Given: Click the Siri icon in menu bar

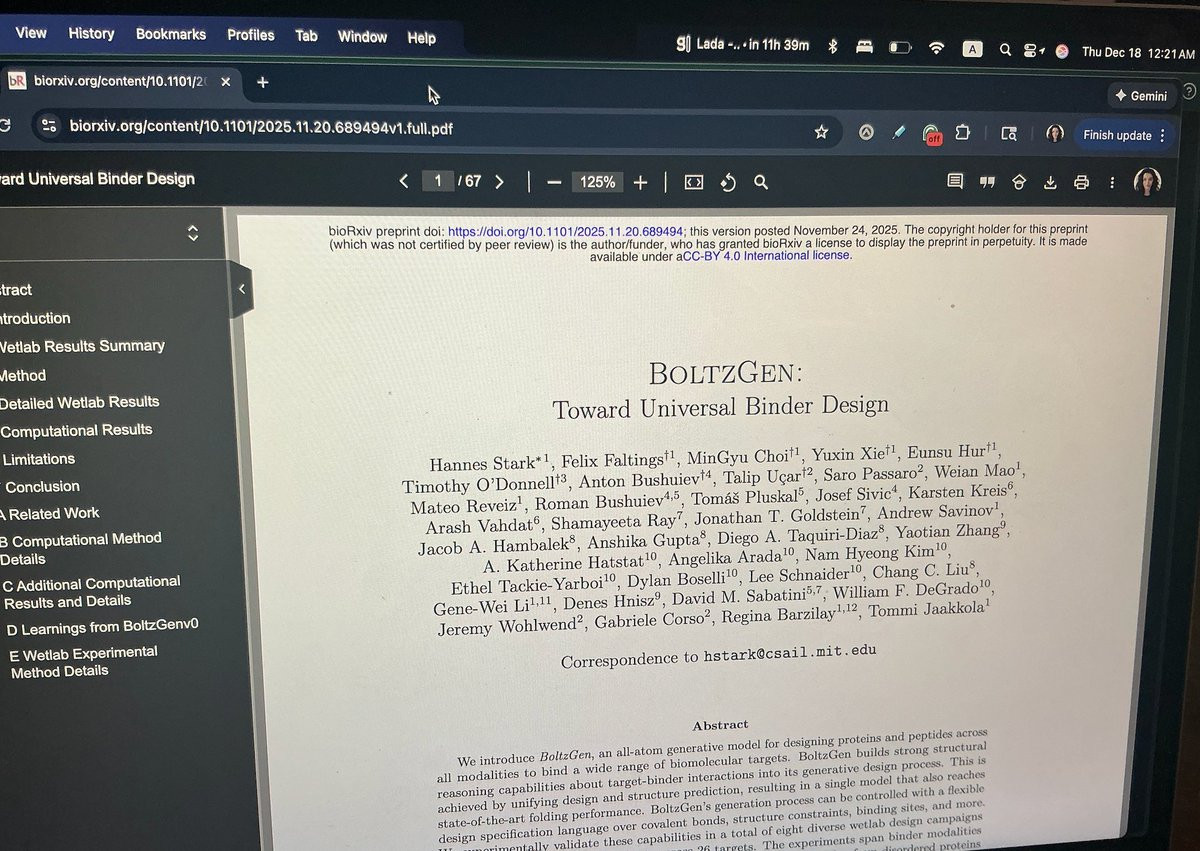Looking at the screenshot, I should [1062, 51].
